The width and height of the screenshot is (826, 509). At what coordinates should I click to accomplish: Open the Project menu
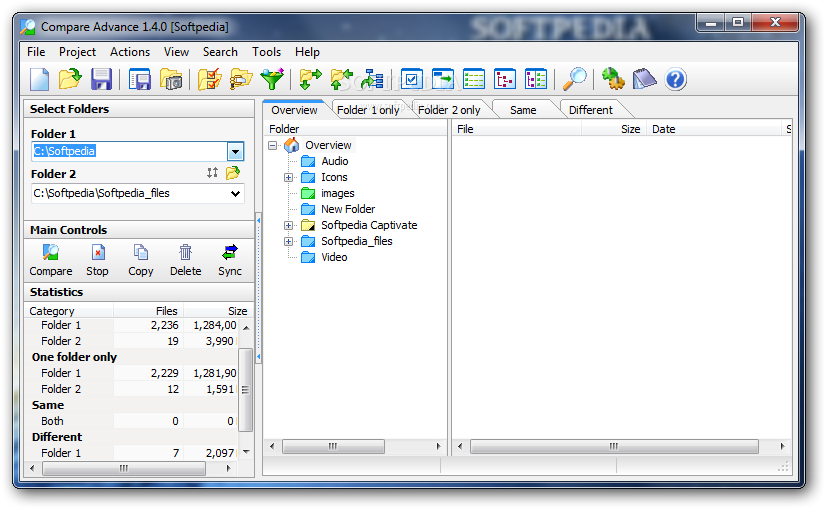click(77, 52)
